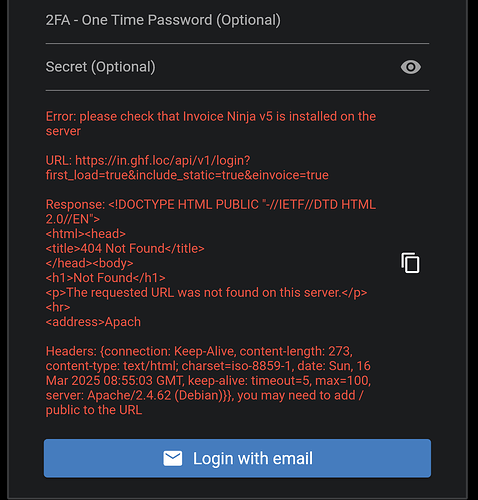The image size is (478, 500).
Task: Click the 'Headers: {connection: Keep-Alive' line
Action: click(199, 351)
